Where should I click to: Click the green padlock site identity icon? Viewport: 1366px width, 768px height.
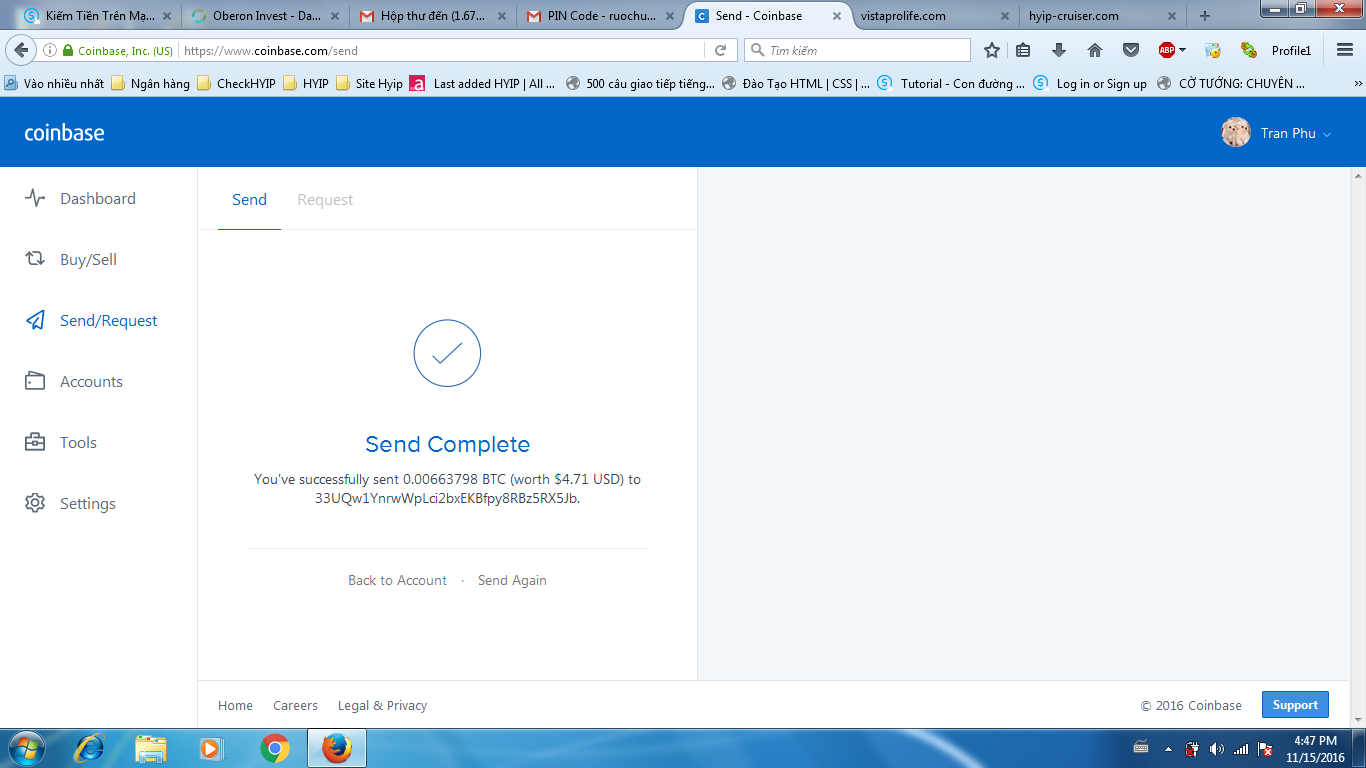[x=68, y=50]
